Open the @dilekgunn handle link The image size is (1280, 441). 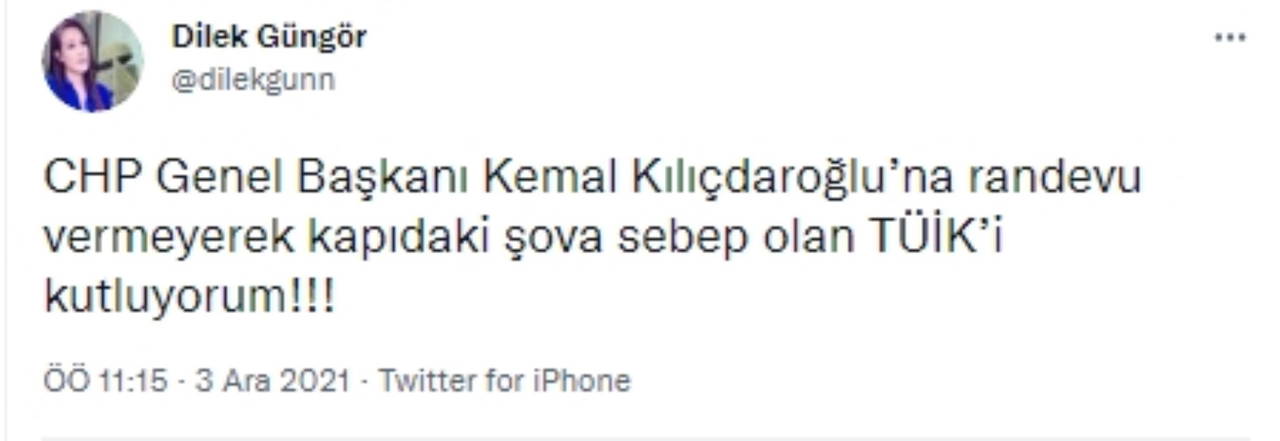coord(253,79)
